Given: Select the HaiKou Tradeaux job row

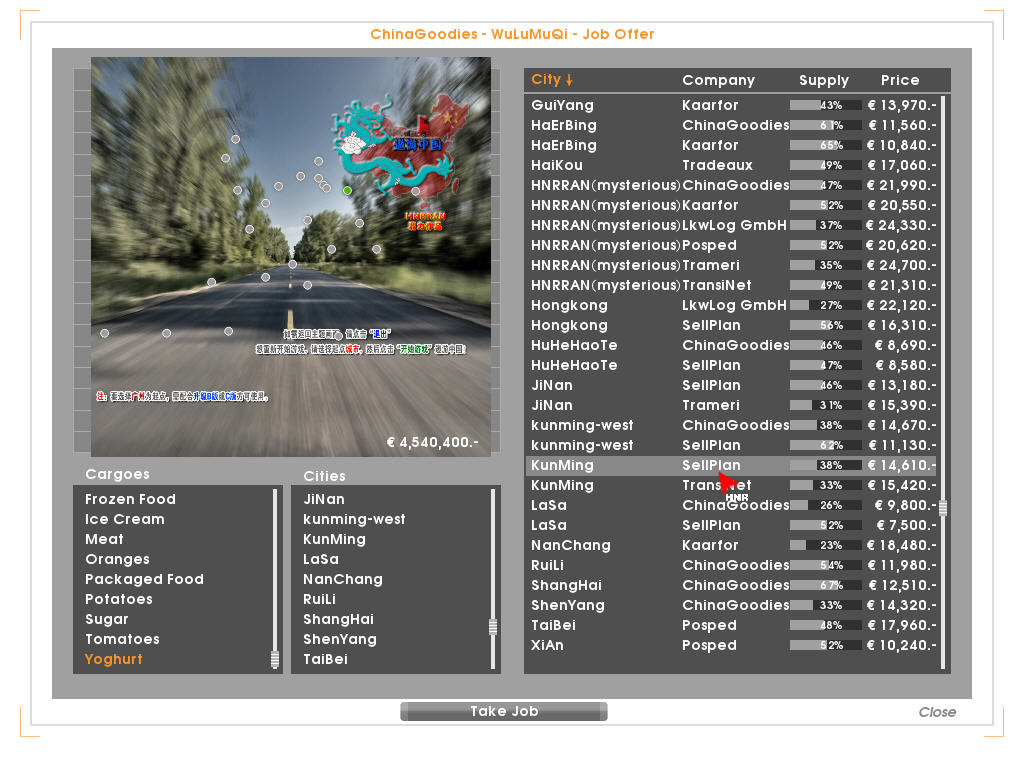Looking at the screenshot, I should [x=731, y=165].
